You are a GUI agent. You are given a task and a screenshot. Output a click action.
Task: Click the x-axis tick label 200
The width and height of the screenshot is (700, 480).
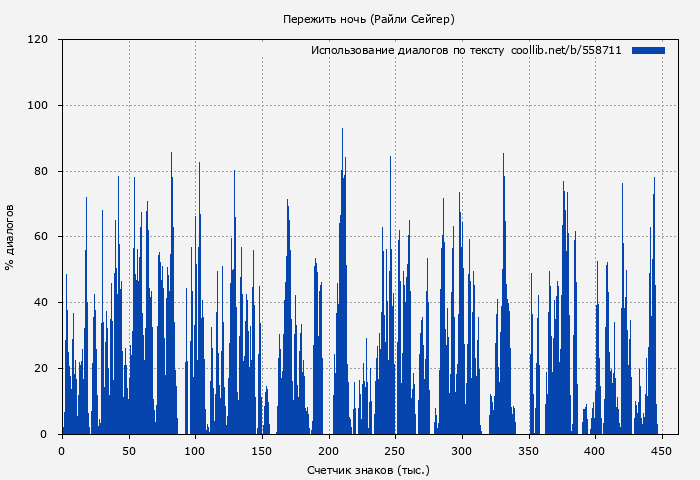pos(328,451)
